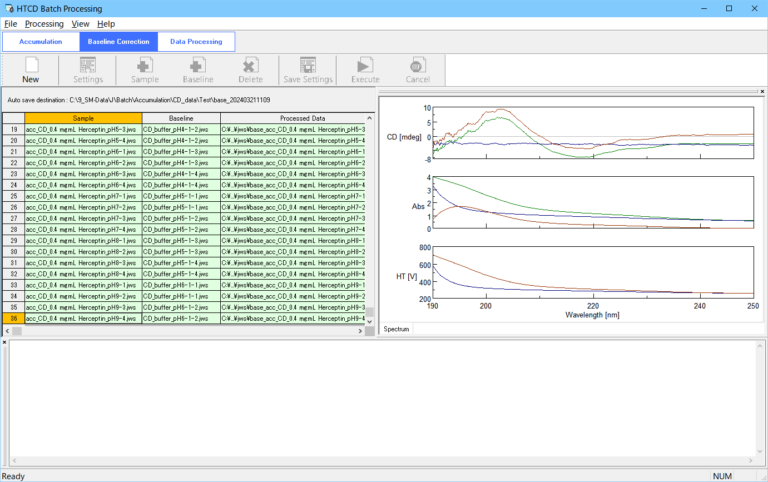
Task: Select sample cell Herceptin_pH9-1.jws
Action: tap(83, 285)
